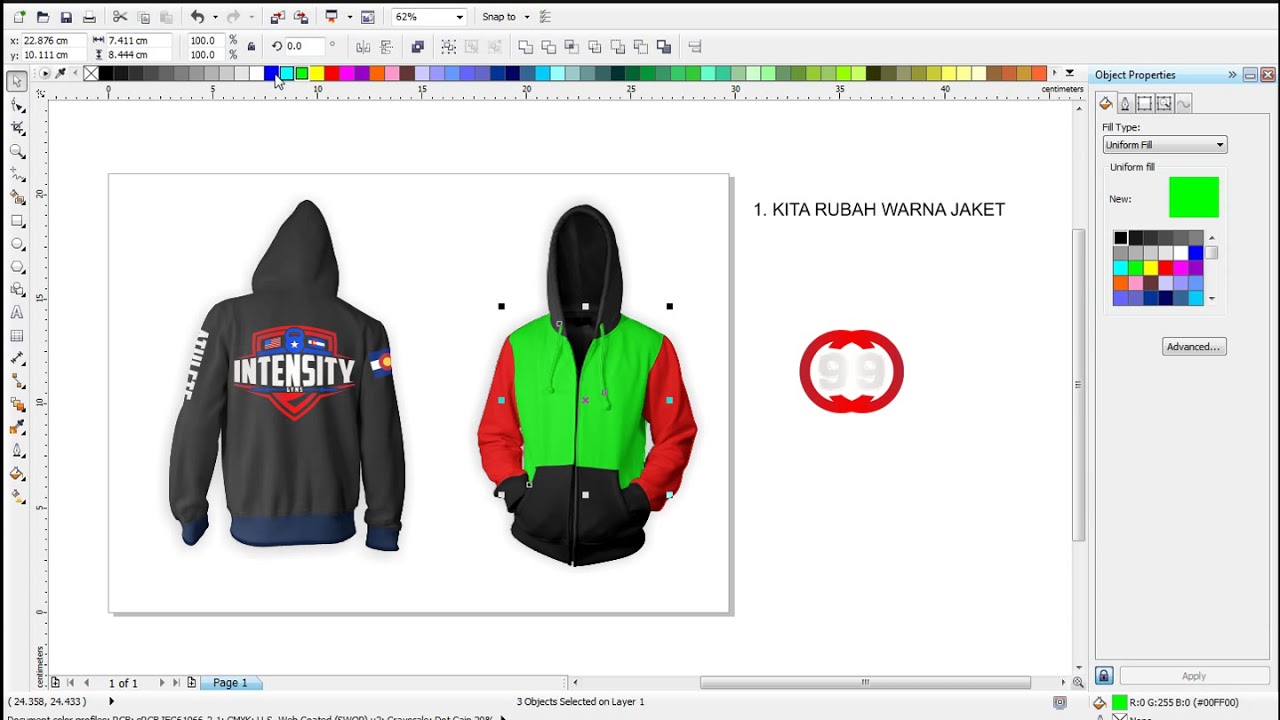The image size is (1280, 720).
Task: Click the New document icon
Action: point(19,17)
